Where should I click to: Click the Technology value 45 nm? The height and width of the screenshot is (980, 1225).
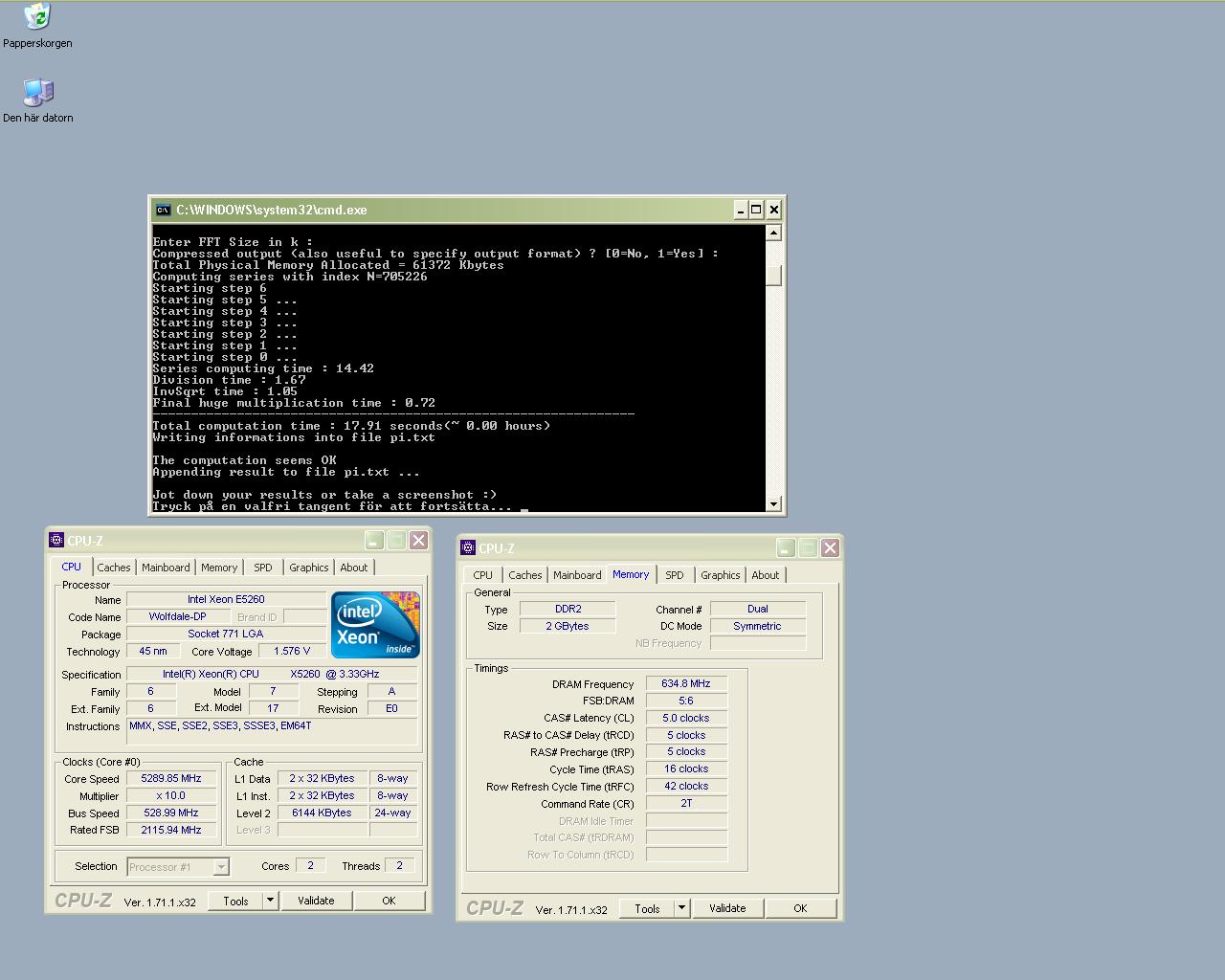click(153, 652)
